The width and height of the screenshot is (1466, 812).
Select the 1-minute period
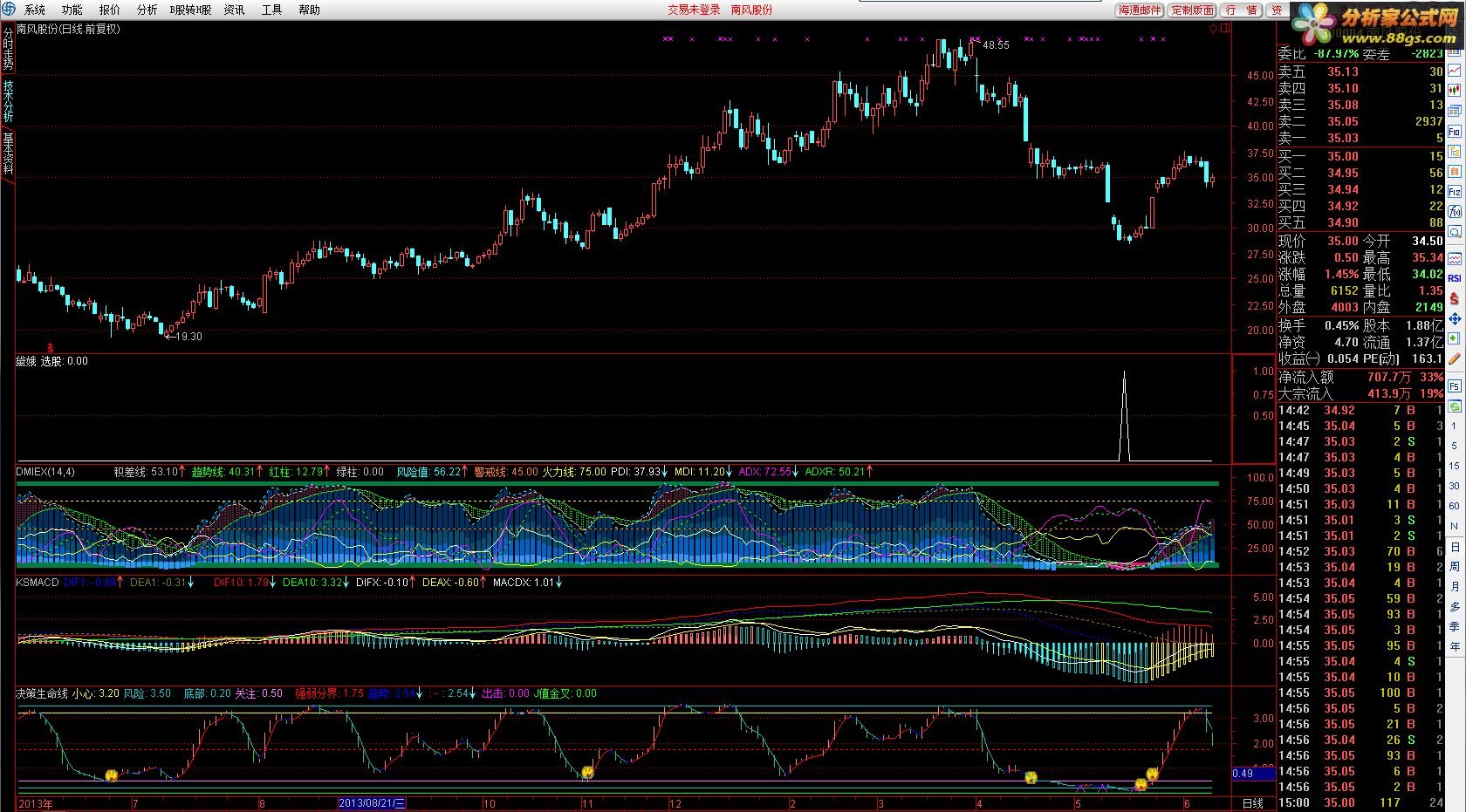(x=1455, y=426)
